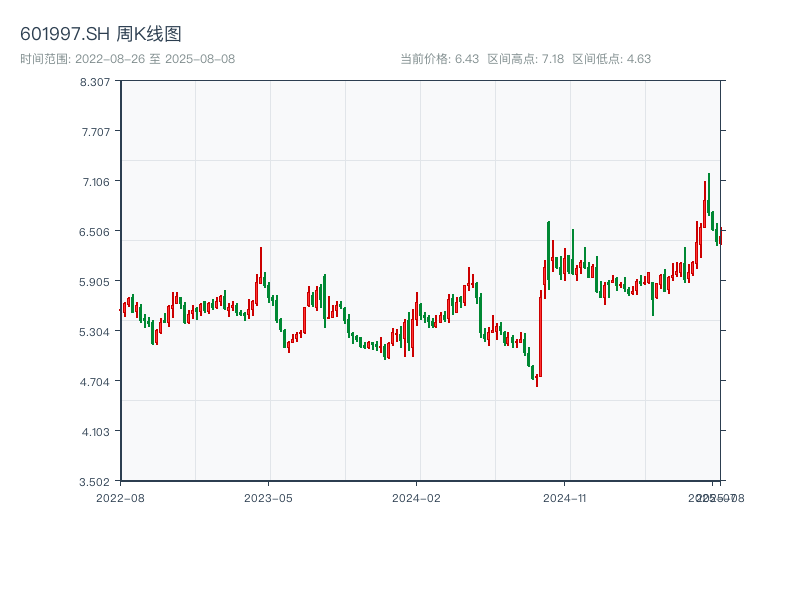Viewport: 800px width, 600px height.
Task: Click the x-axis label 2024-11
Action: coord(564,498)
